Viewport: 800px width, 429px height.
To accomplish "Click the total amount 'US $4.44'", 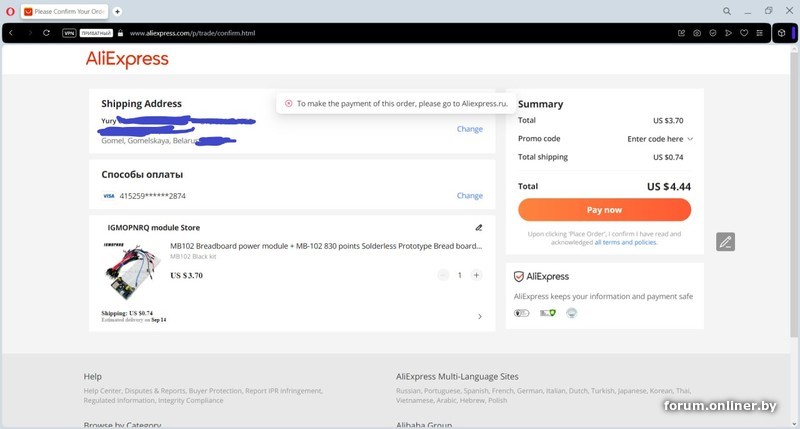I will [668, 187].
